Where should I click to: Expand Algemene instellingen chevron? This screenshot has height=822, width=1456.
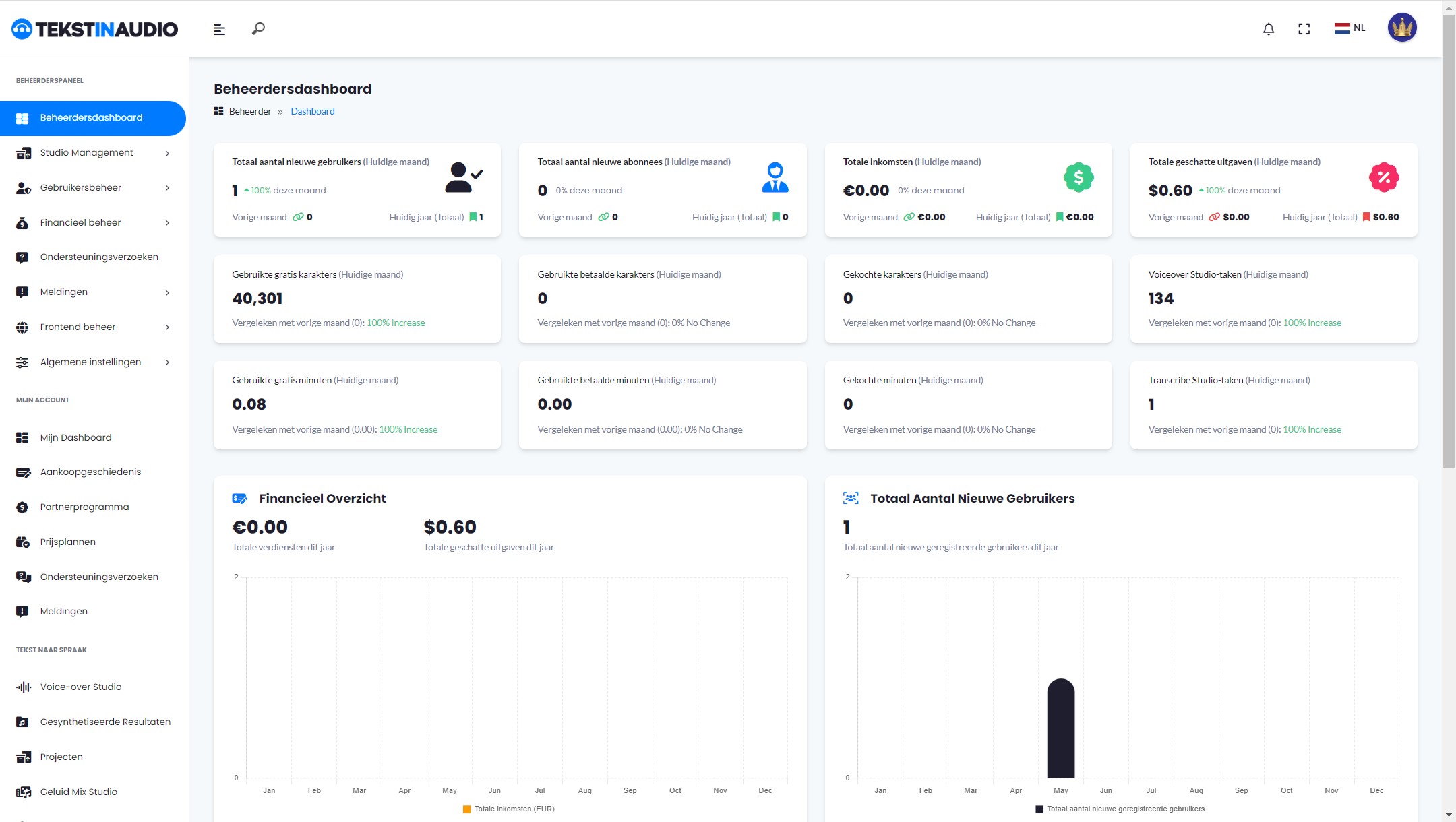tap(167, 362)
